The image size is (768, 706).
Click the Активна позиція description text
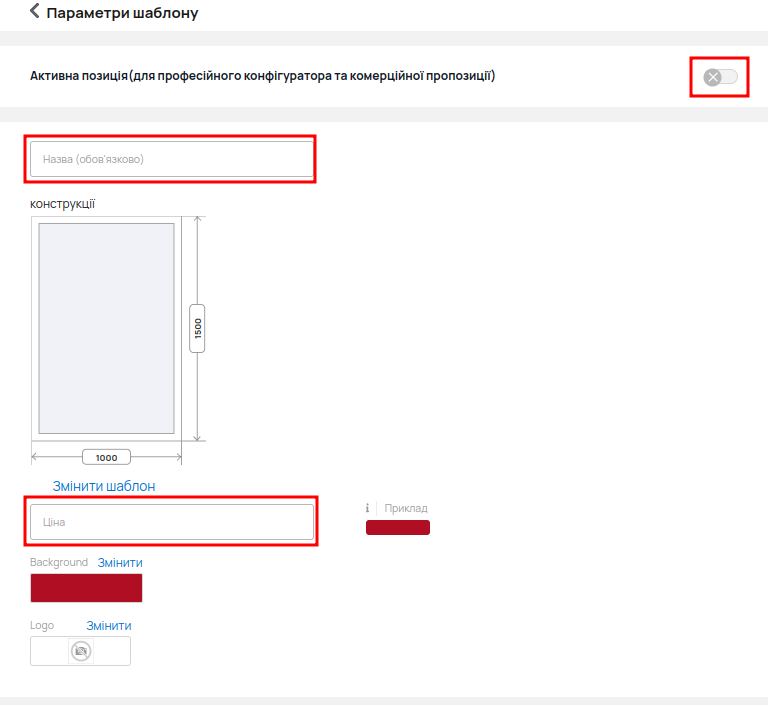(x=263, y=76)
